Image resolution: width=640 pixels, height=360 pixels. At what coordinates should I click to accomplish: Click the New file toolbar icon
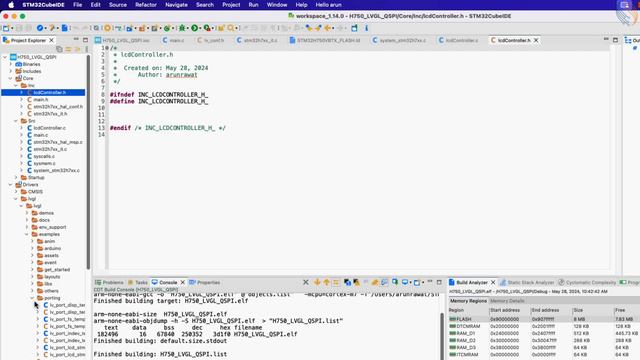click(6, 28)
